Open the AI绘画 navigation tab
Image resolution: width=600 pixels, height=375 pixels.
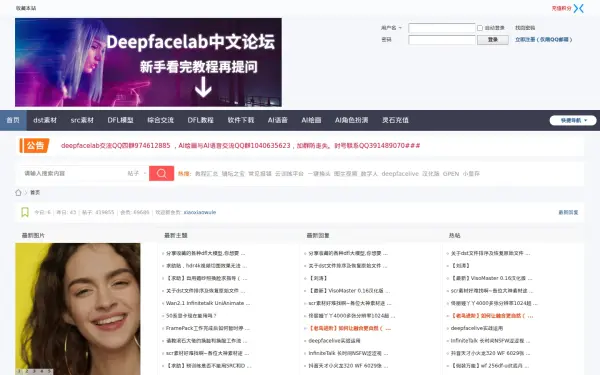pos(311,120)
